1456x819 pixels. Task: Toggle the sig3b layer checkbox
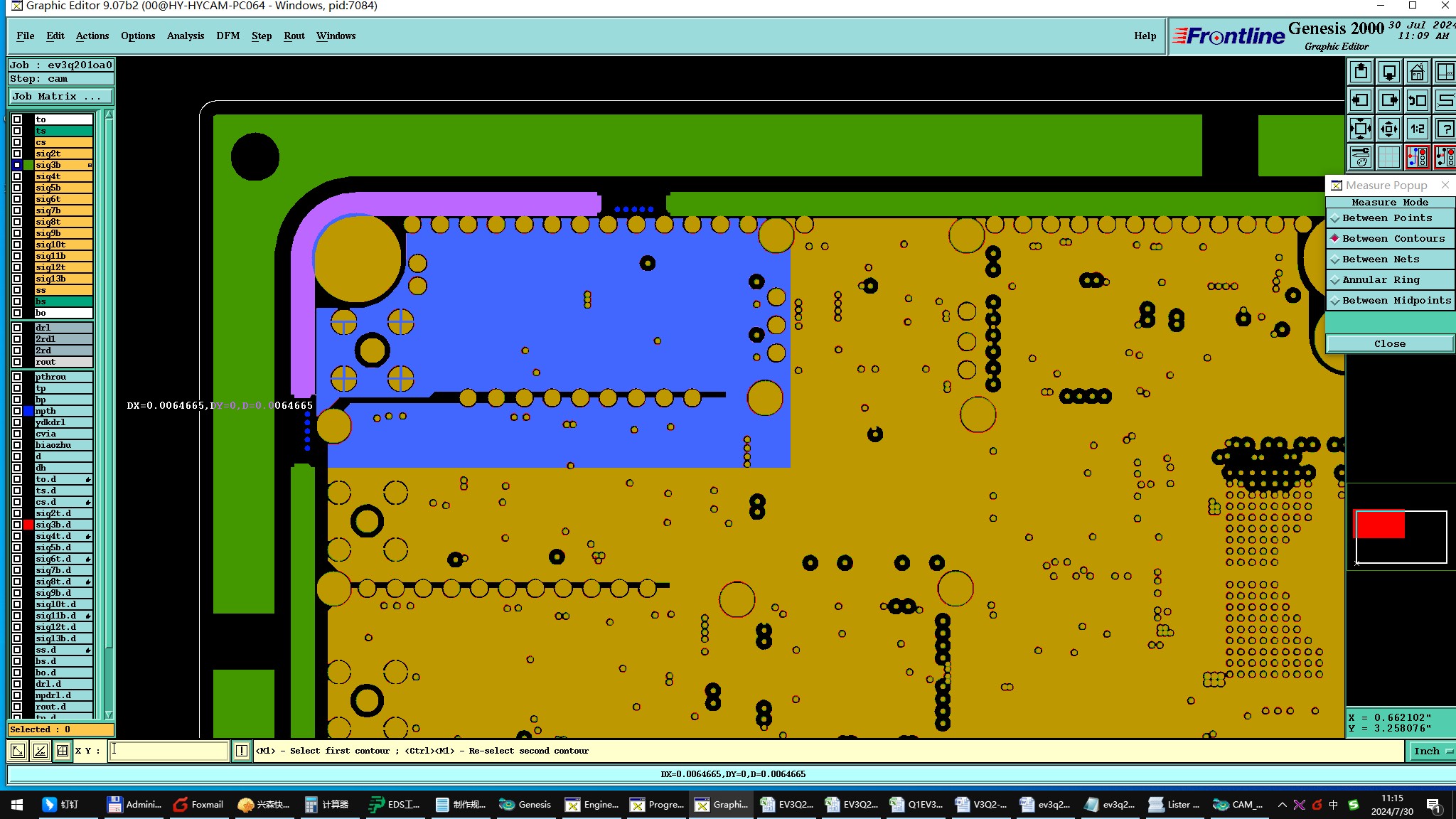coord(17,165)
